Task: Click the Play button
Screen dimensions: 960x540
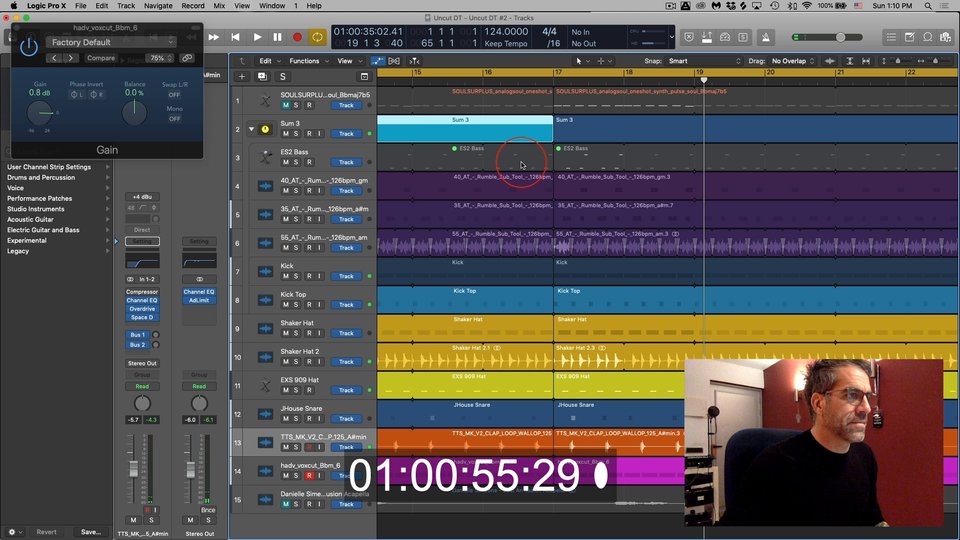Action: 257,37
